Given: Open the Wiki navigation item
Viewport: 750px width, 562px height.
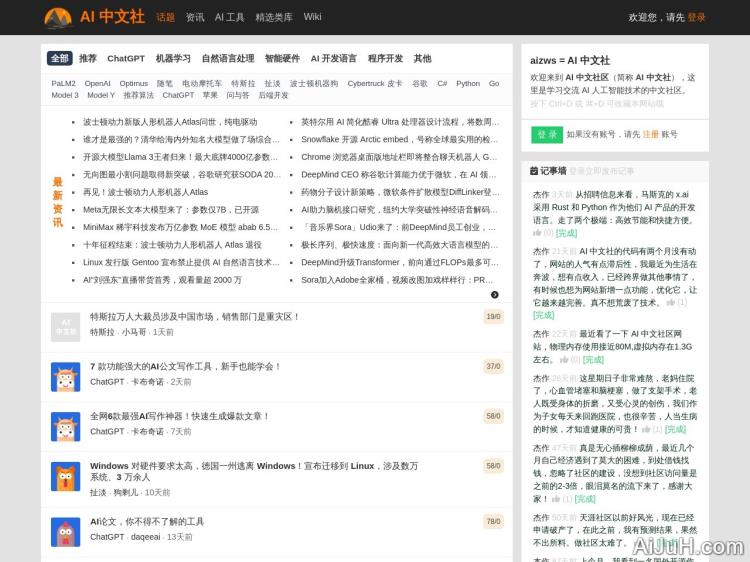Looking at the screenshot, I should [312, 17].
